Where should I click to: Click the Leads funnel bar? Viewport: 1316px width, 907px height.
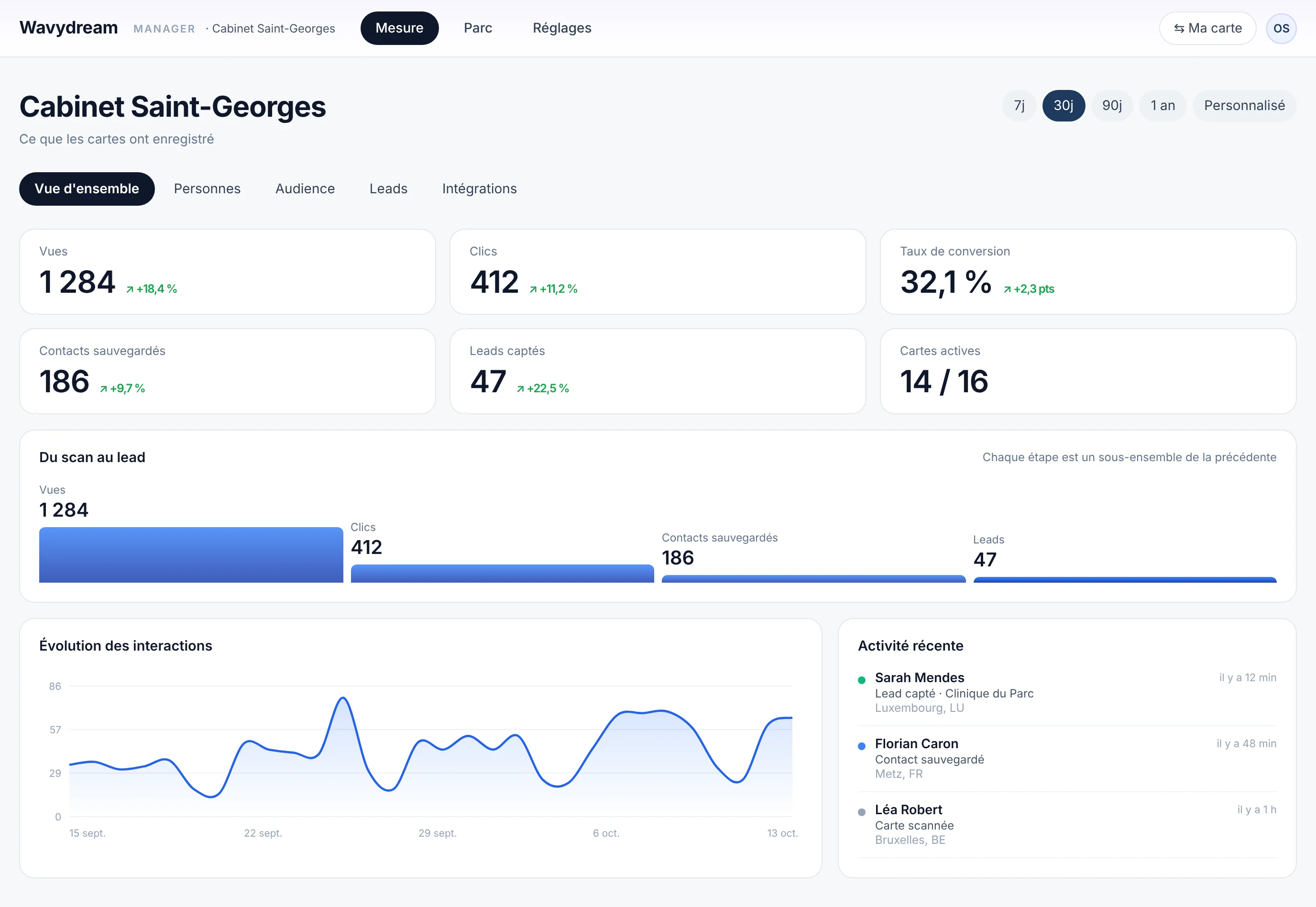pyautogui.click(x=1125, y=580)
